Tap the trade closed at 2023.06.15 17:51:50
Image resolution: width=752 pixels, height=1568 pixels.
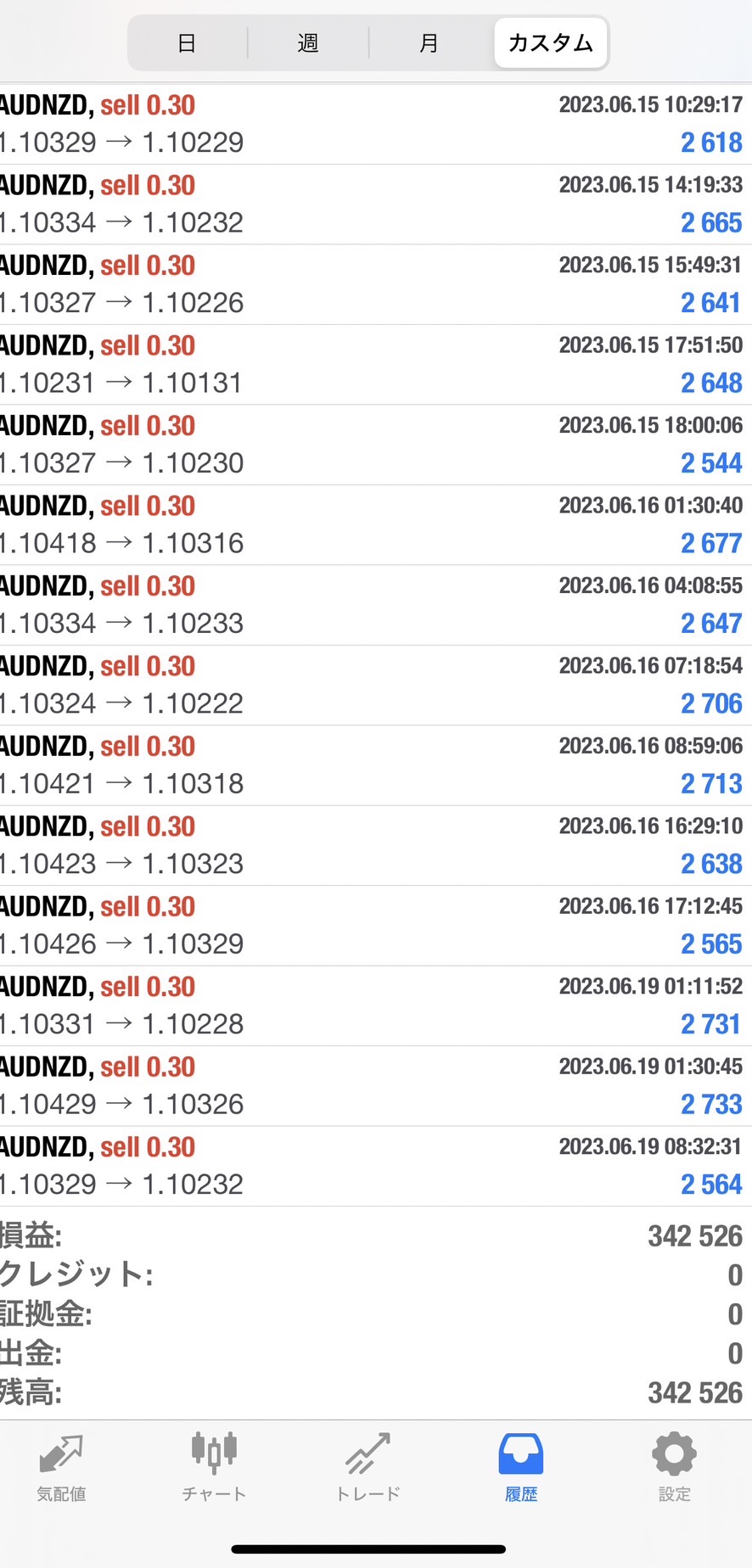(x=376, y=365)
